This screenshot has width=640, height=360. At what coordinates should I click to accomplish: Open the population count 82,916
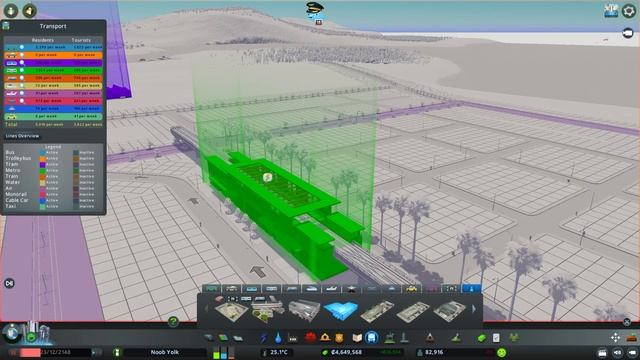click(434, 352)
